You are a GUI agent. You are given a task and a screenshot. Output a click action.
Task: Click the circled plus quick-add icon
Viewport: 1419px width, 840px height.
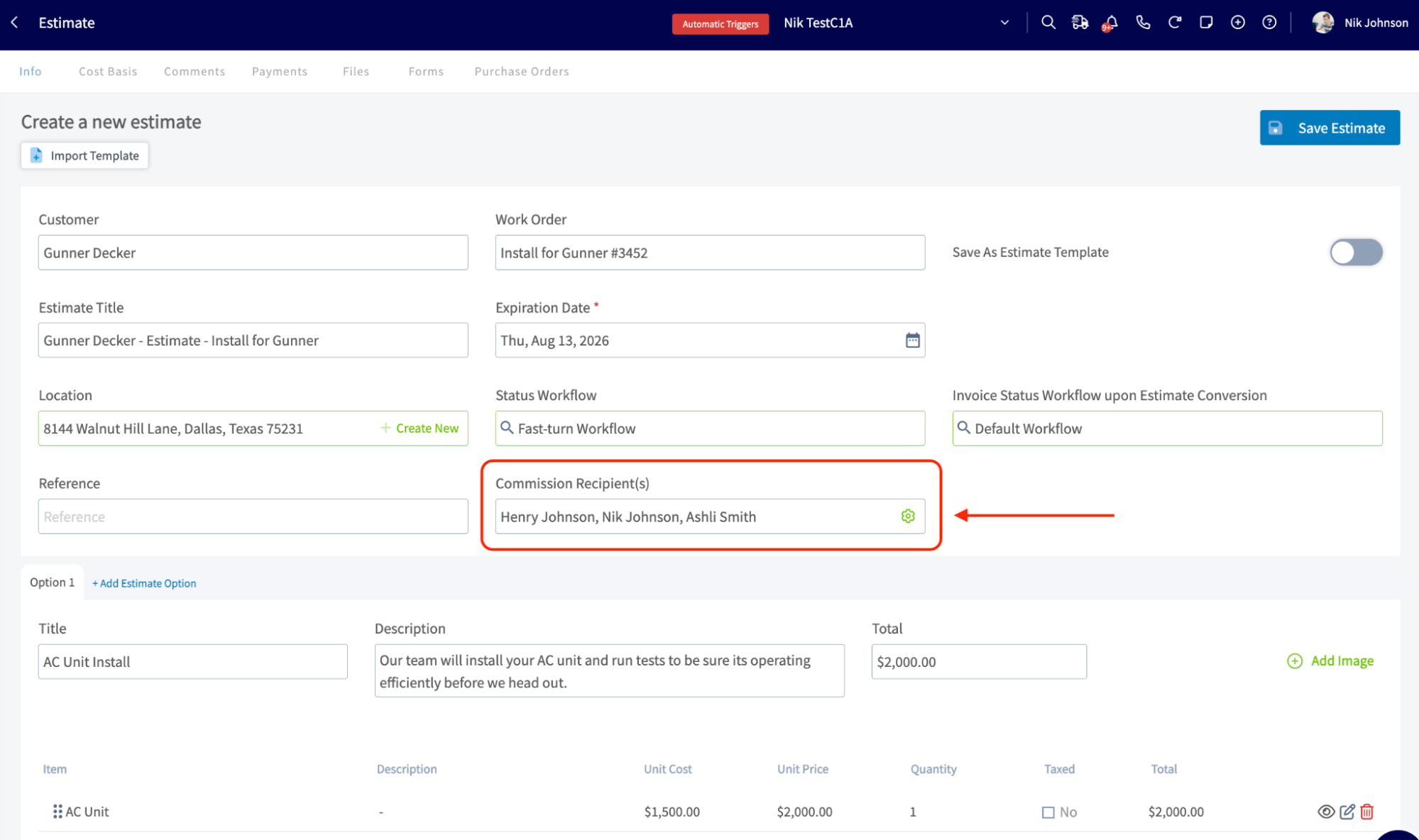(1238, 23)
